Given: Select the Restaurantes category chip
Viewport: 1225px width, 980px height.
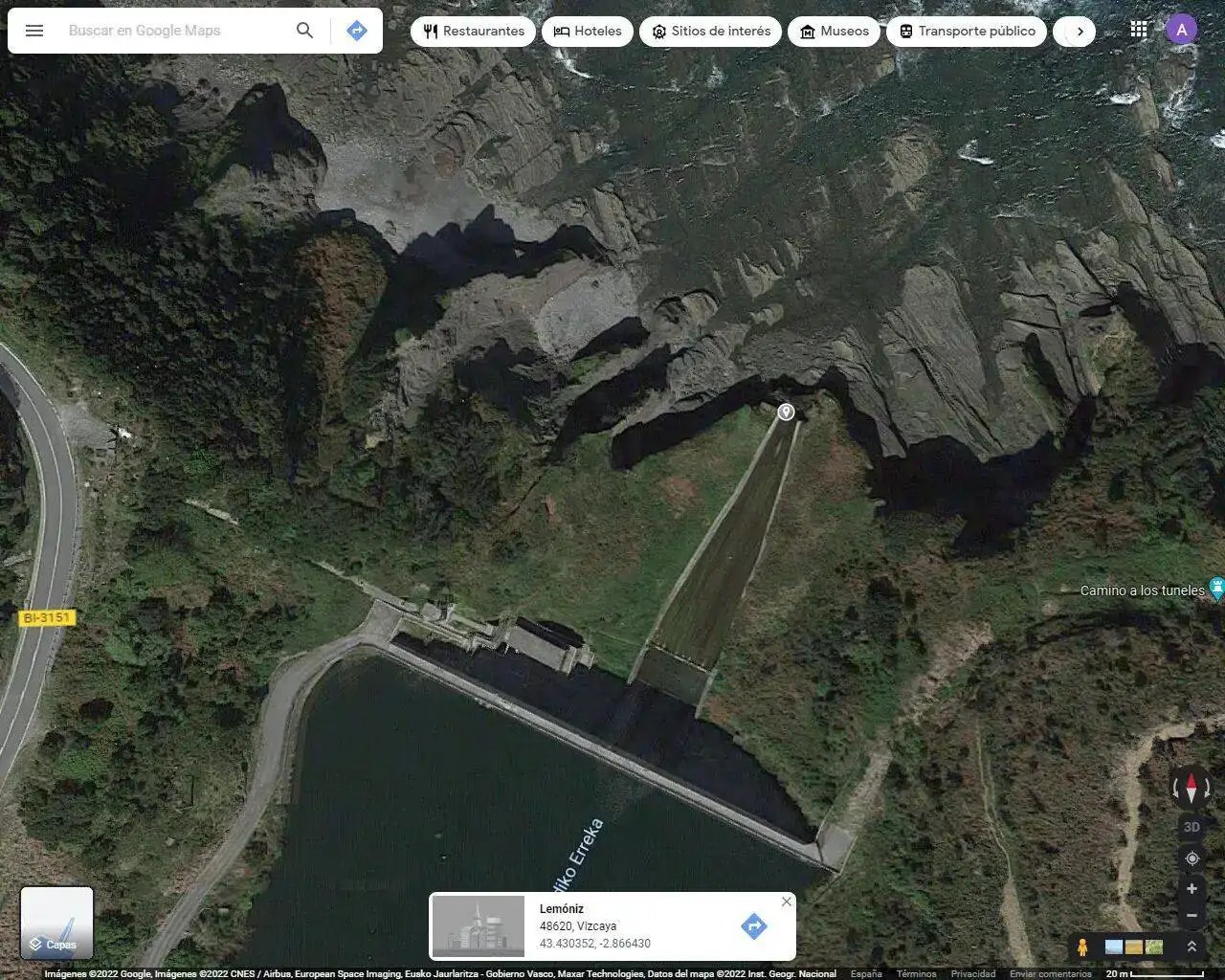Looking at the screenshot, I should pos(475,31).
